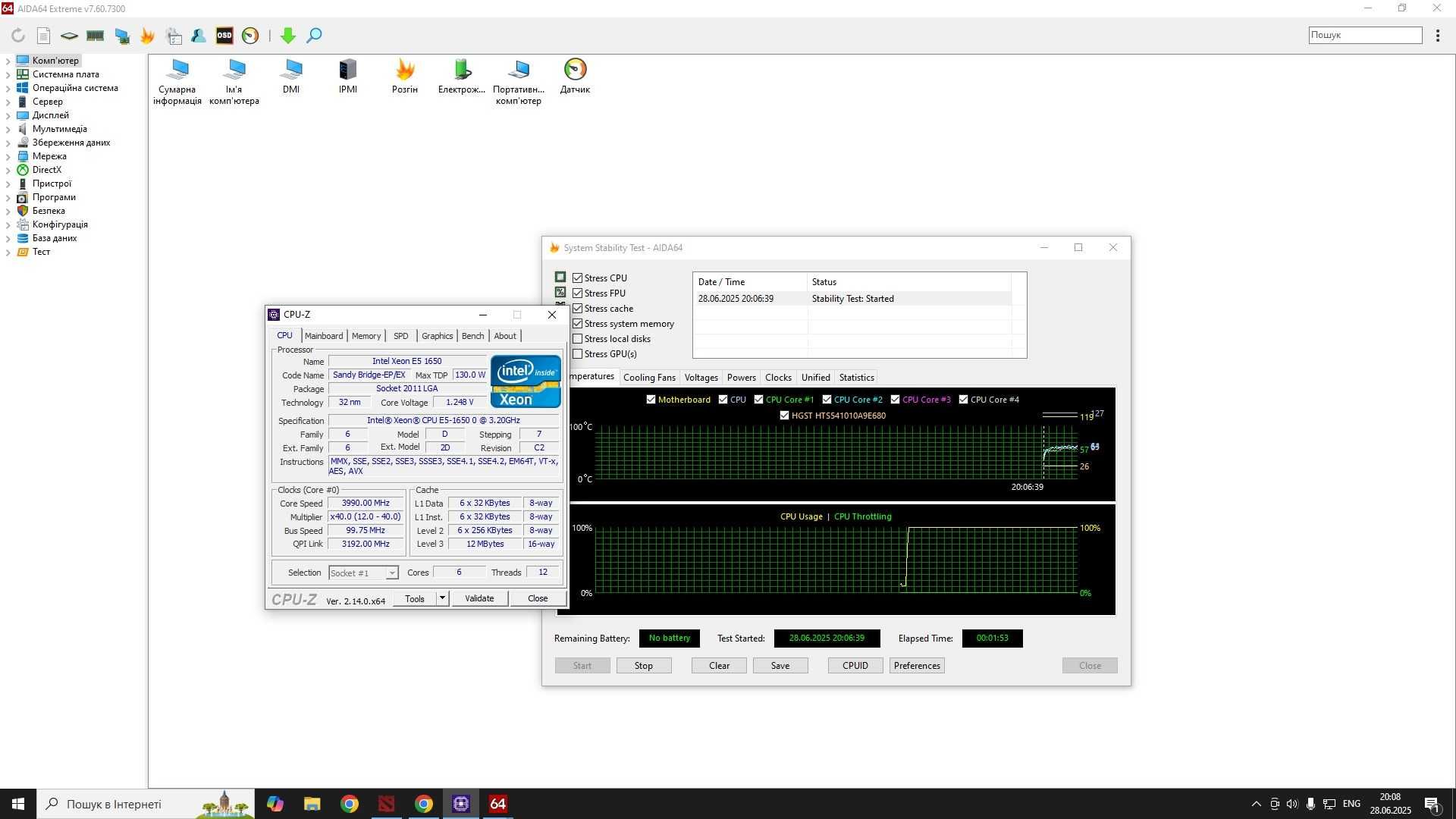This screenshot has width=1456, height=819.
Task: Open the three-dot menu in AIDA64
Action: click(x=1437, y=36)
